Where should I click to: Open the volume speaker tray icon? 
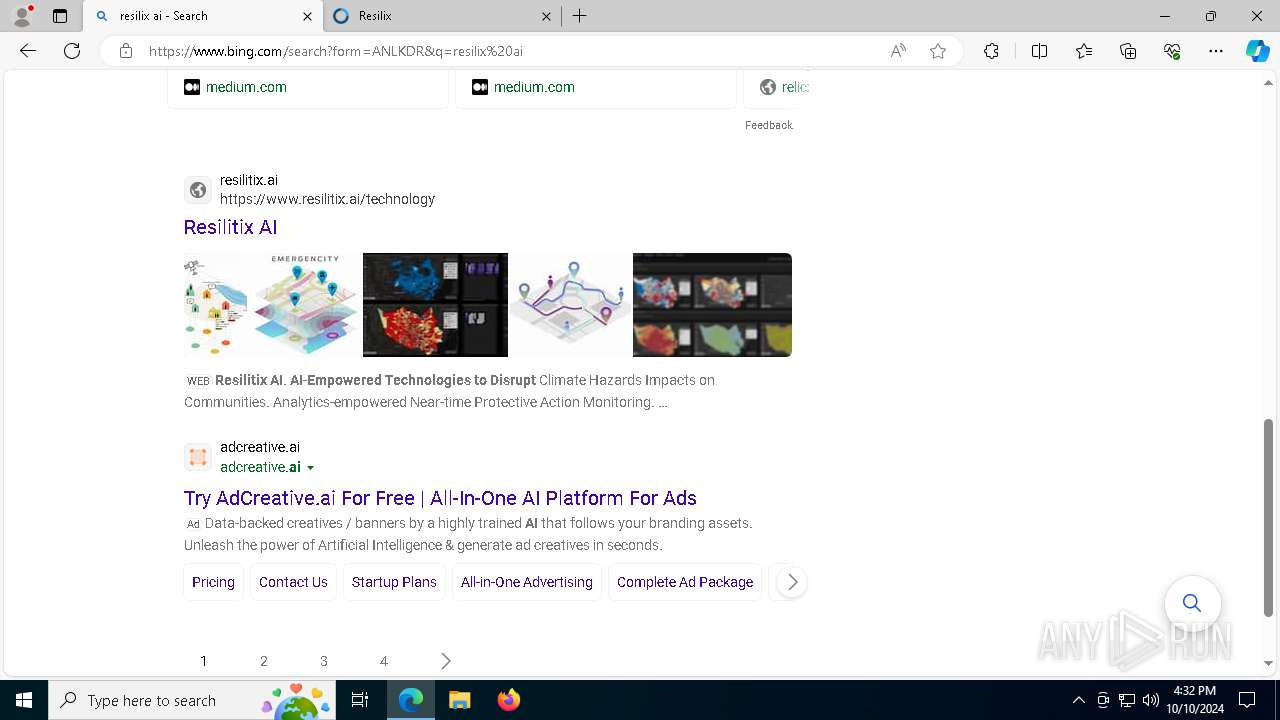1151,700
